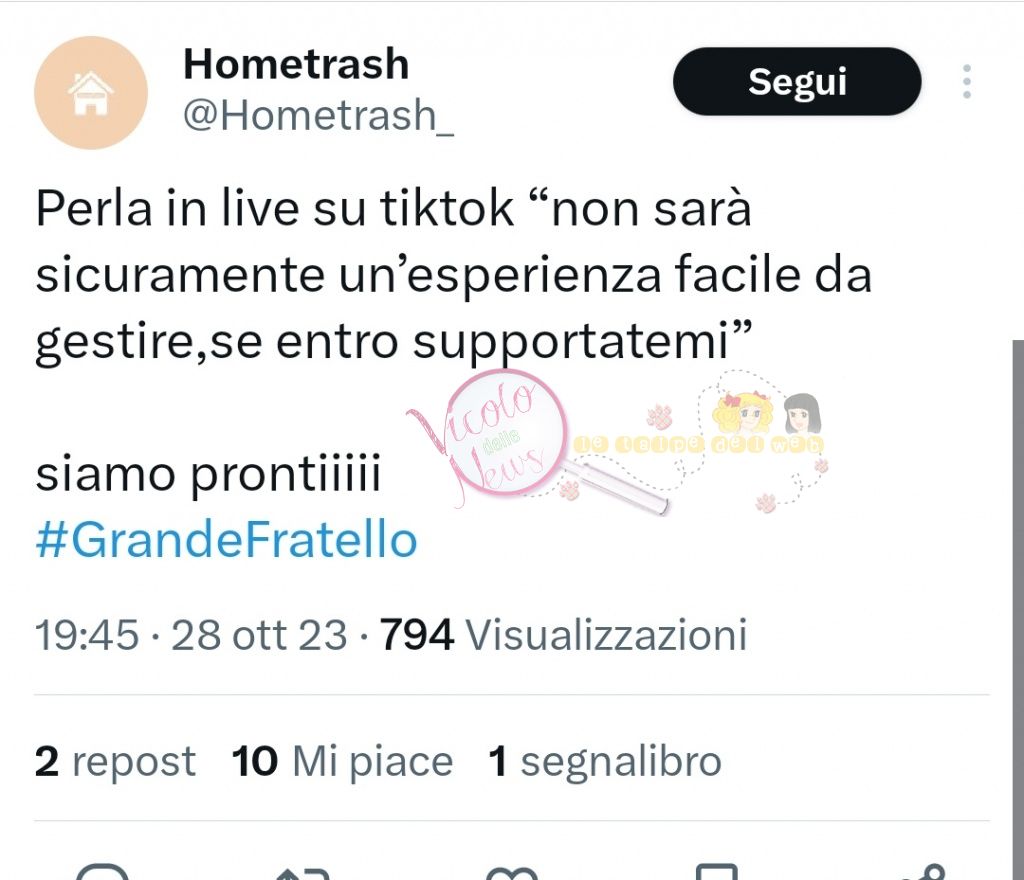Bookmark the post with bookmark icon

click(716, 872)
